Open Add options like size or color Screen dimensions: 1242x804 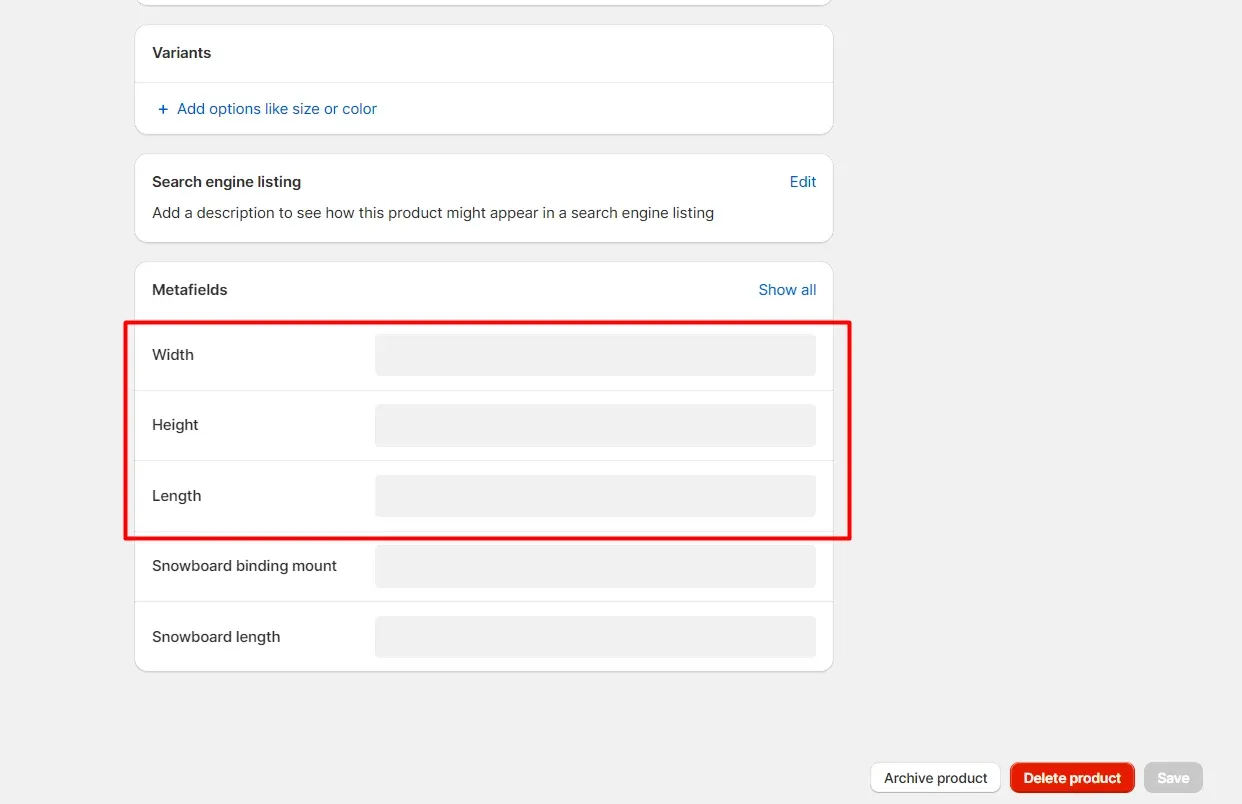[276, 109]
